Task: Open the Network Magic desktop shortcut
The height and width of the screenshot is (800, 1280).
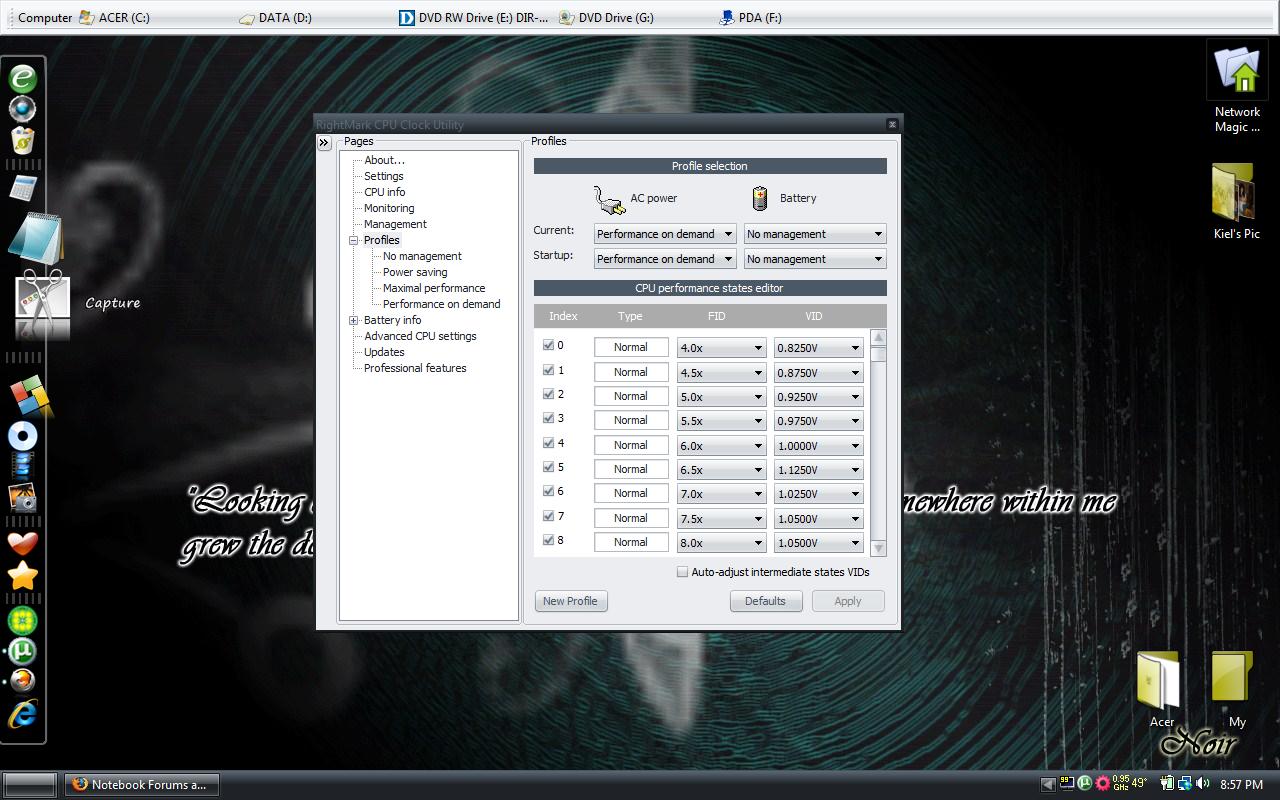Action: 1237,88
